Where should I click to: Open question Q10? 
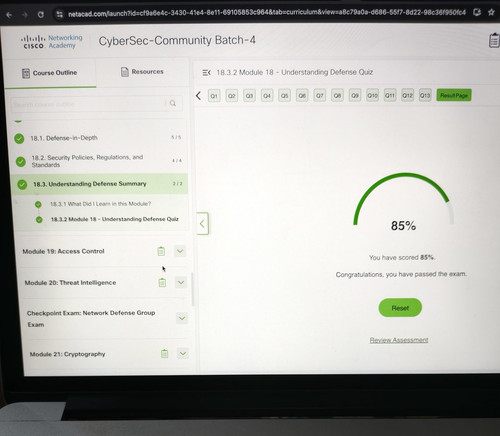[372, 96]
